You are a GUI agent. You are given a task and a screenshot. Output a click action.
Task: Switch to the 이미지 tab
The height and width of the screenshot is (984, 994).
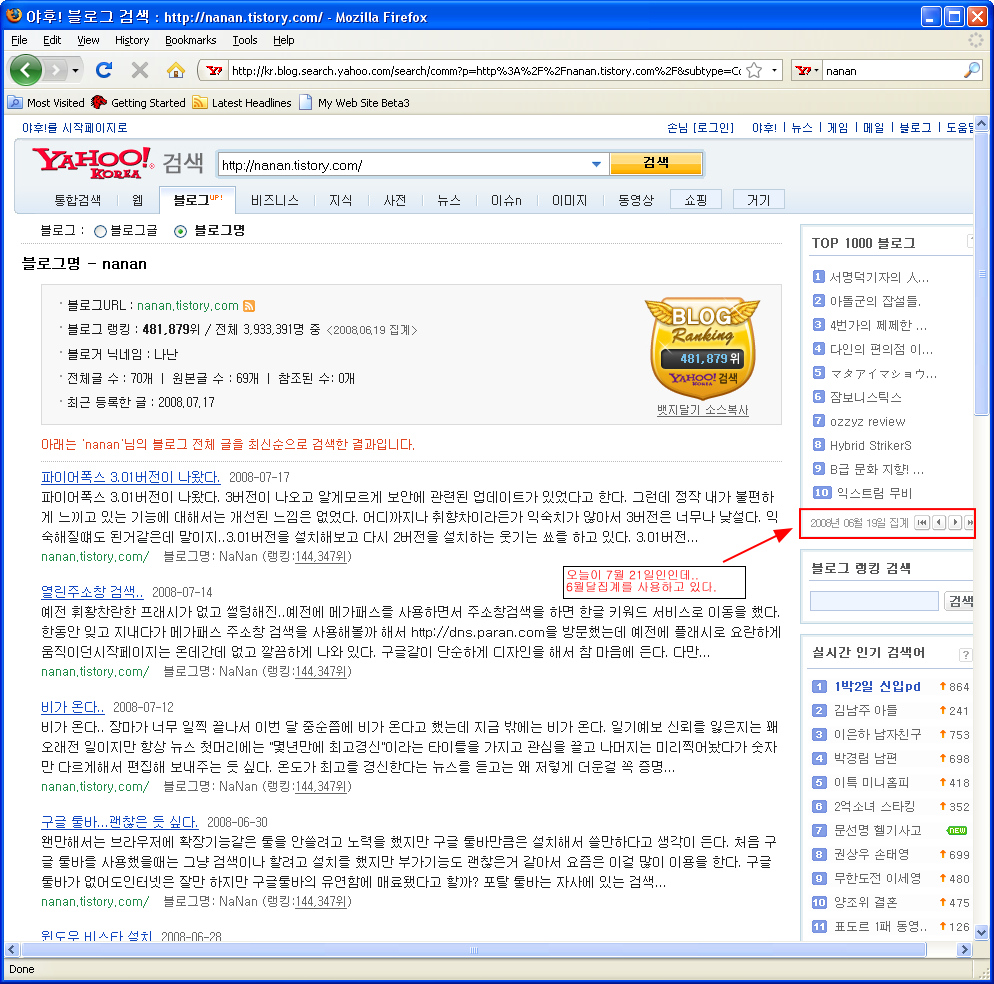(x=569, y=200)
